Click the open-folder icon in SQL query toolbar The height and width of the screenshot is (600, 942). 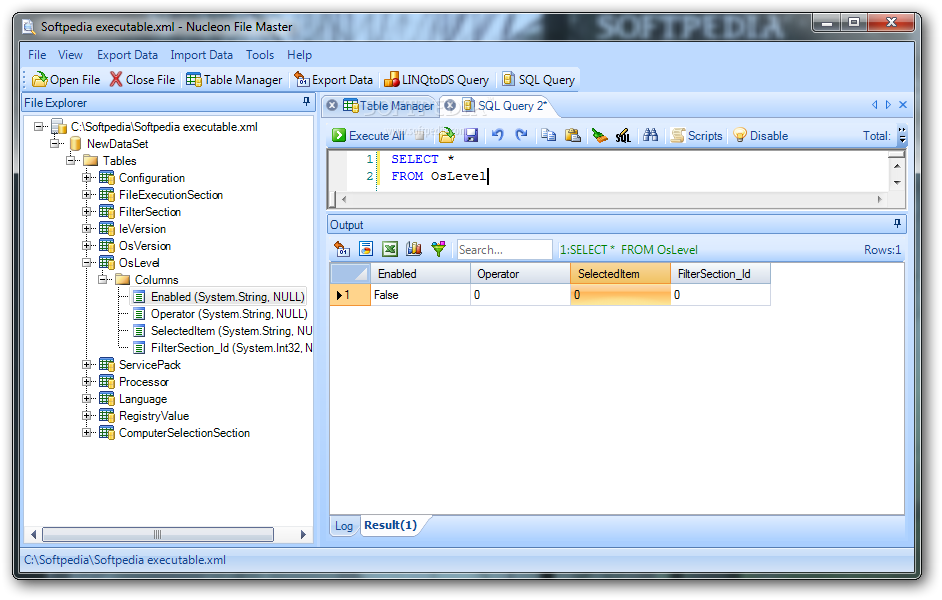pos(446,136)
